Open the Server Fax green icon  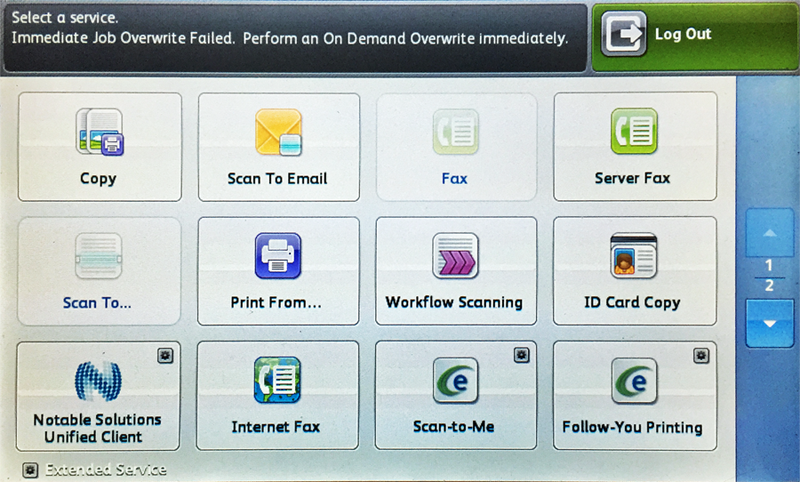pos(634,132)
